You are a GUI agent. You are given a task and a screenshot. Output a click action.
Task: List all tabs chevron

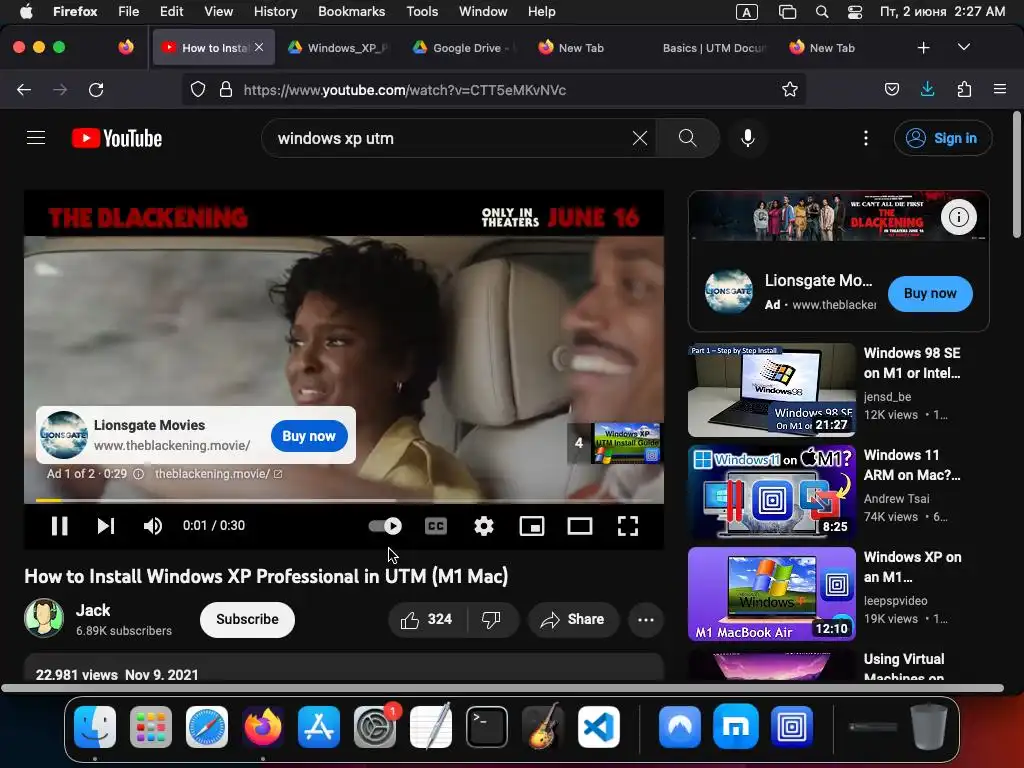964,47
